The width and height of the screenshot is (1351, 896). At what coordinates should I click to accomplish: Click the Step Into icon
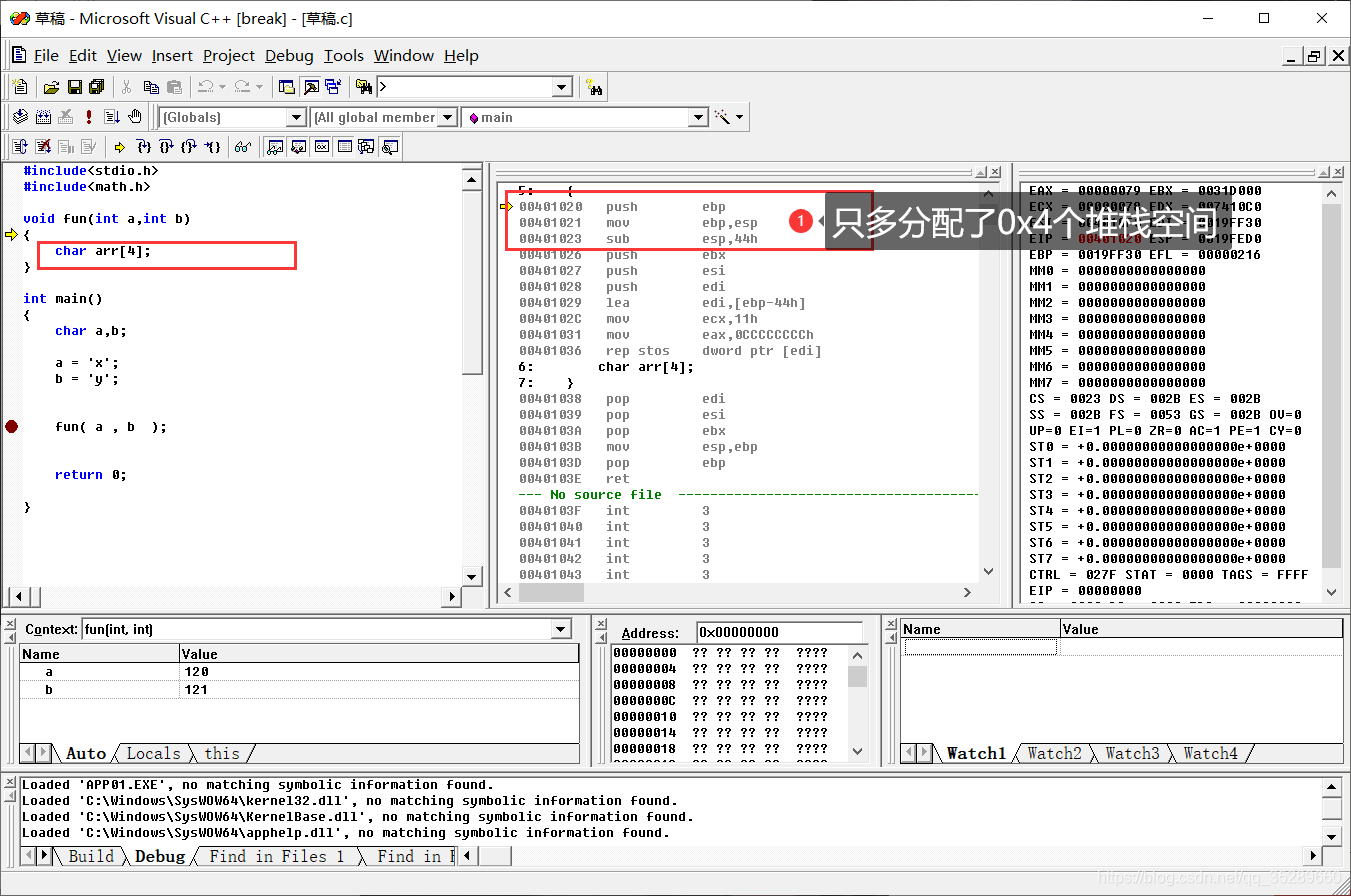pos(143,147)
